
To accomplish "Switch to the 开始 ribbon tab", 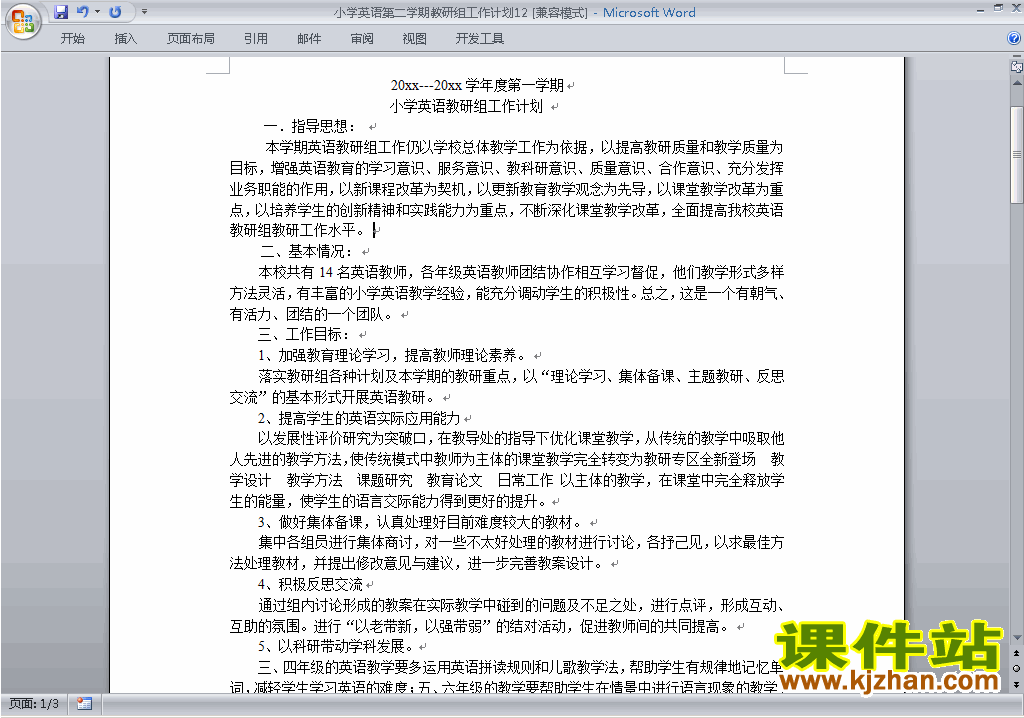I will [72, 39].
